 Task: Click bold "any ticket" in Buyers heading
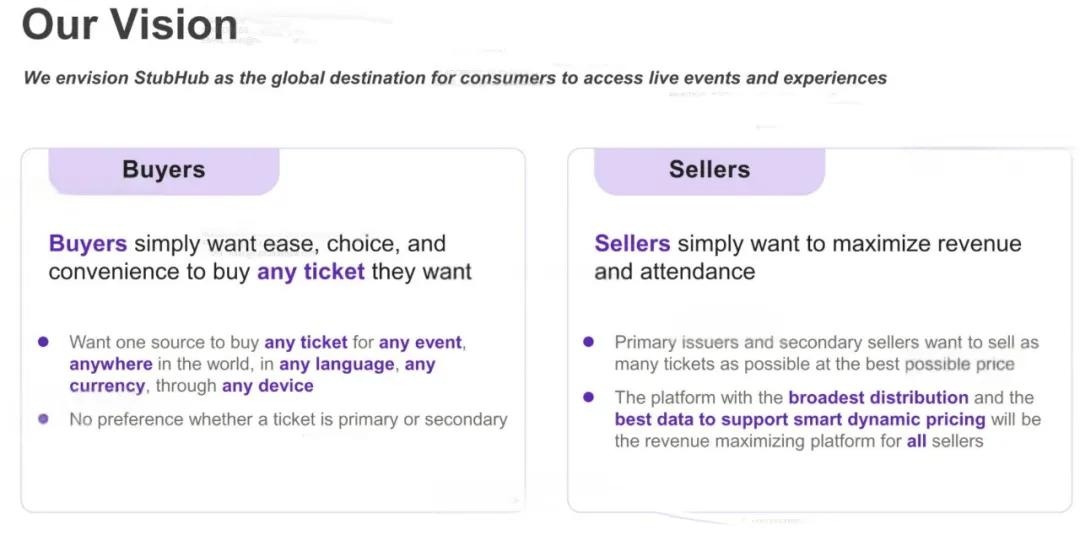tap(311, 272)
